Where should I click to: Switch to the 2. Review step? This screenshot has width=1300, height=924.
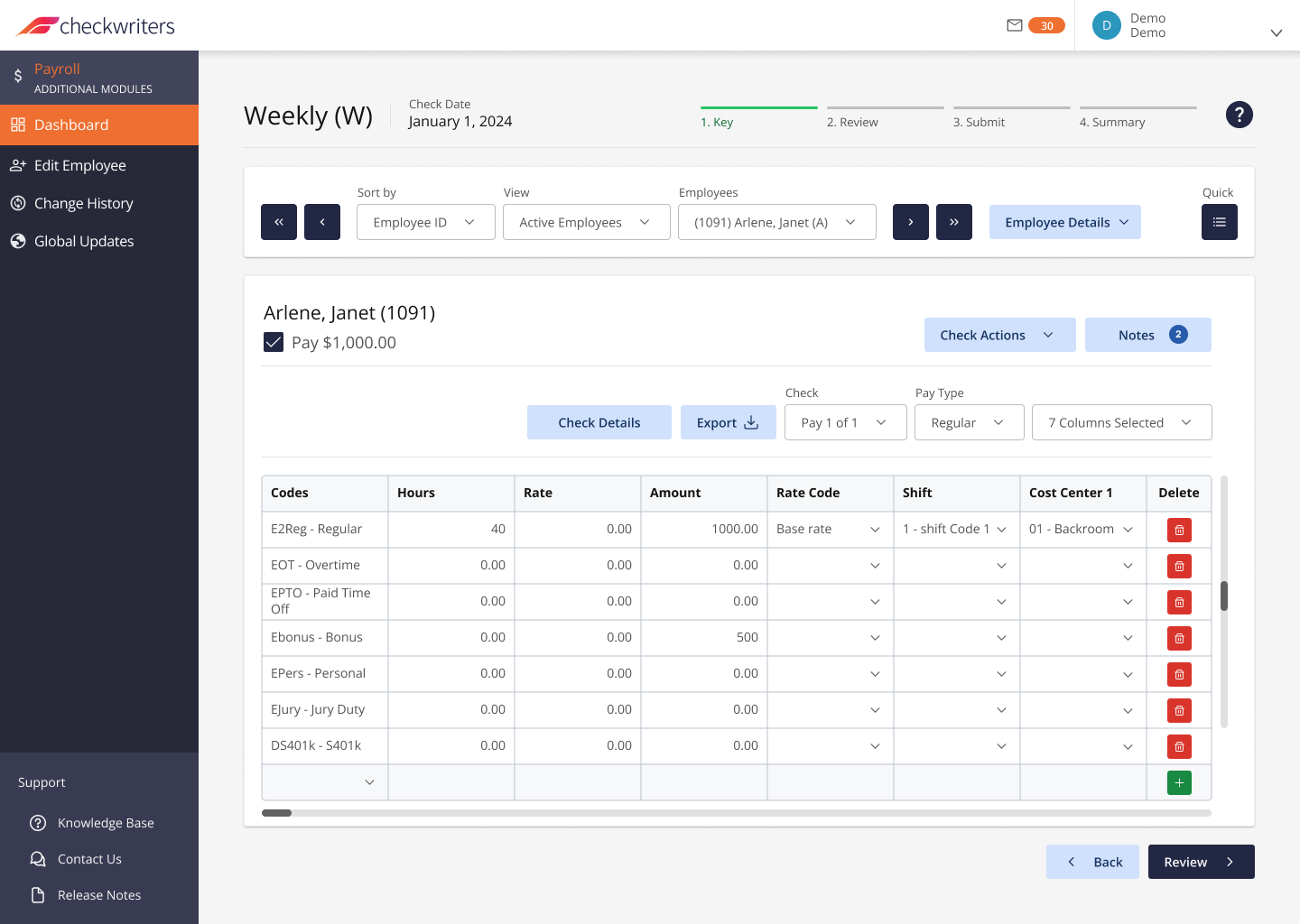852,122
